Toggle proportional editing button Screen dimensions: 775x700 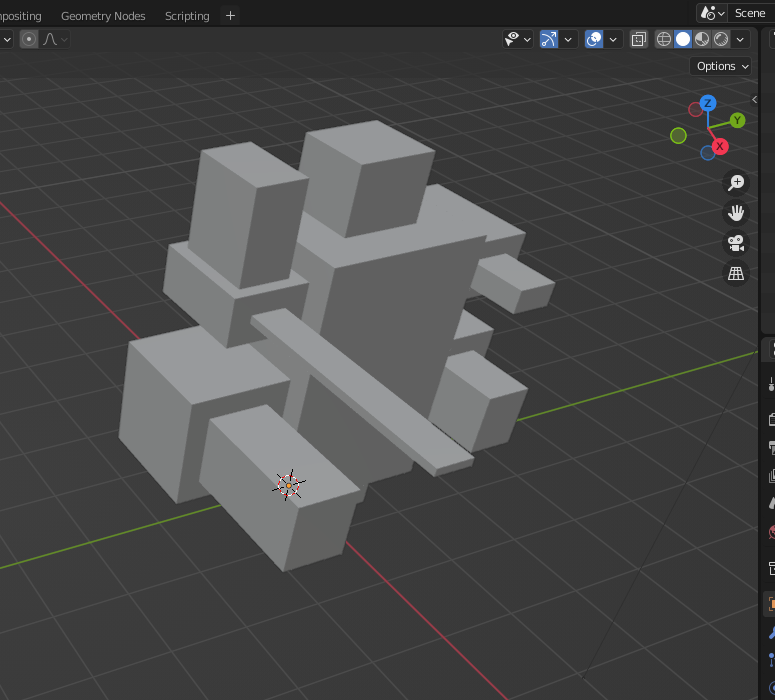(29, 39)
